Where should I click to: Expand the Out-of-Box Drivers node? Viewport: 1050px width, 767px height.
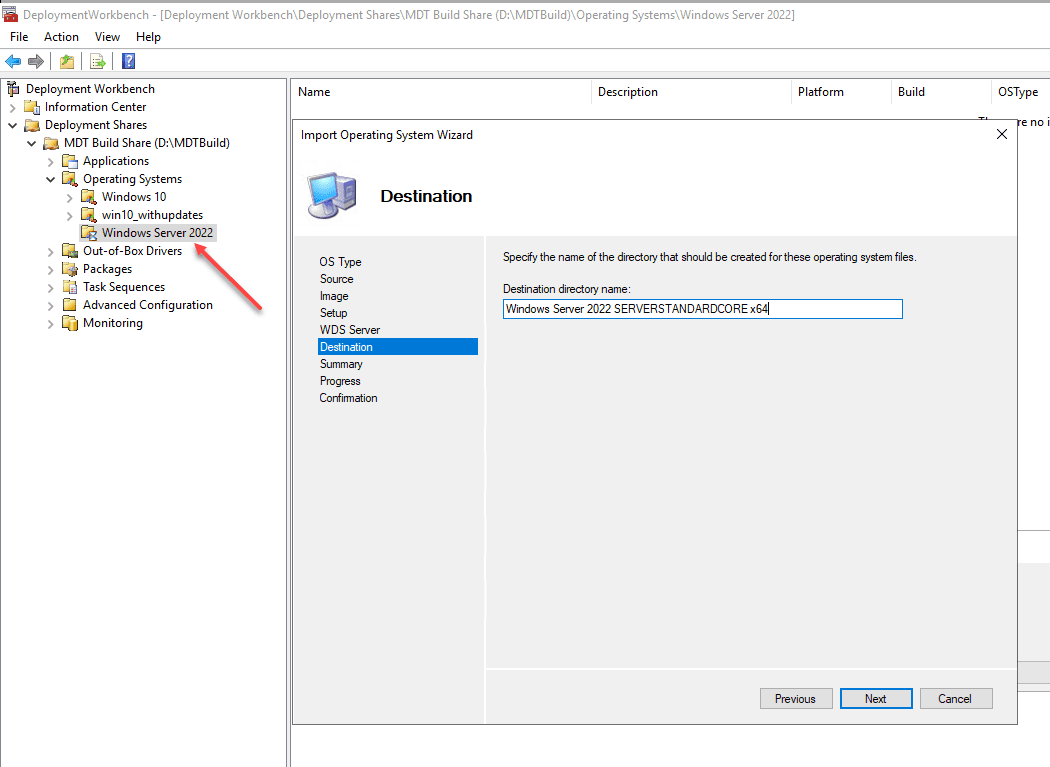tap(50, 252)
